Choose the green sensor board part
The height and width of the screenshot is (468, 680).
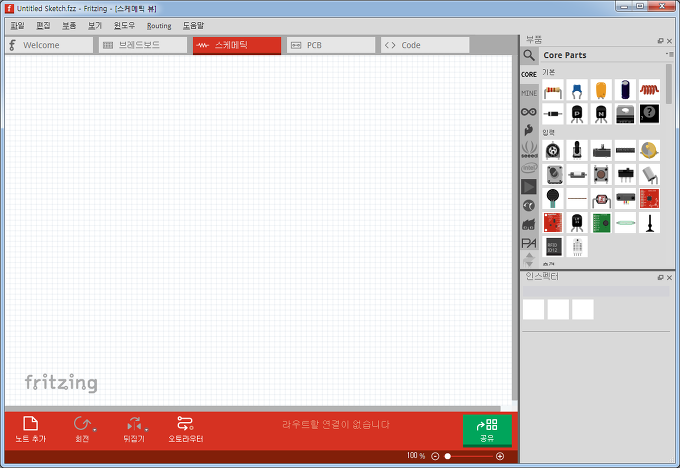point(601,223)
